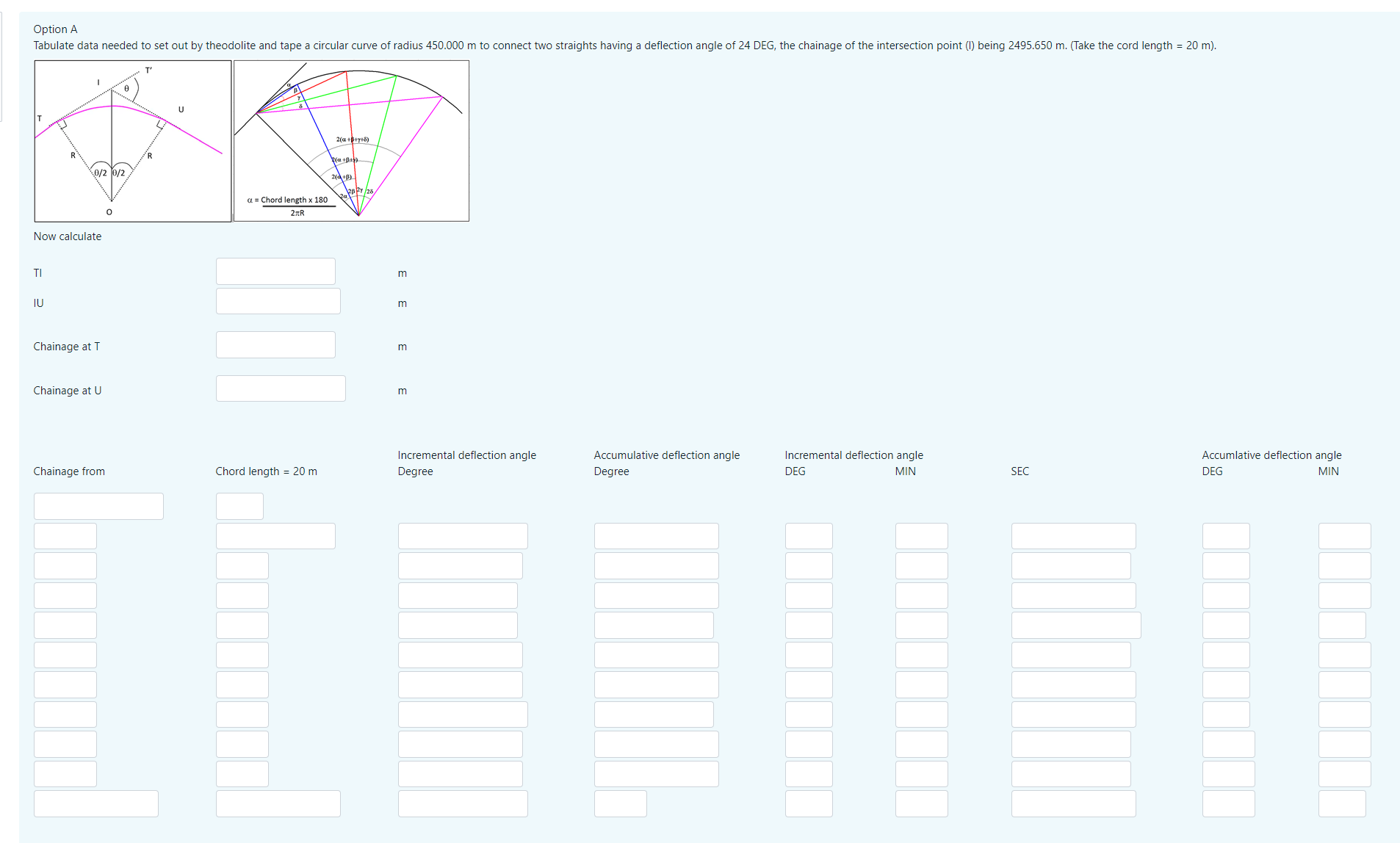Viewport: 1400px width, 843px height.
Task: Click the top Chord length input box
Action: click(239, 506)
